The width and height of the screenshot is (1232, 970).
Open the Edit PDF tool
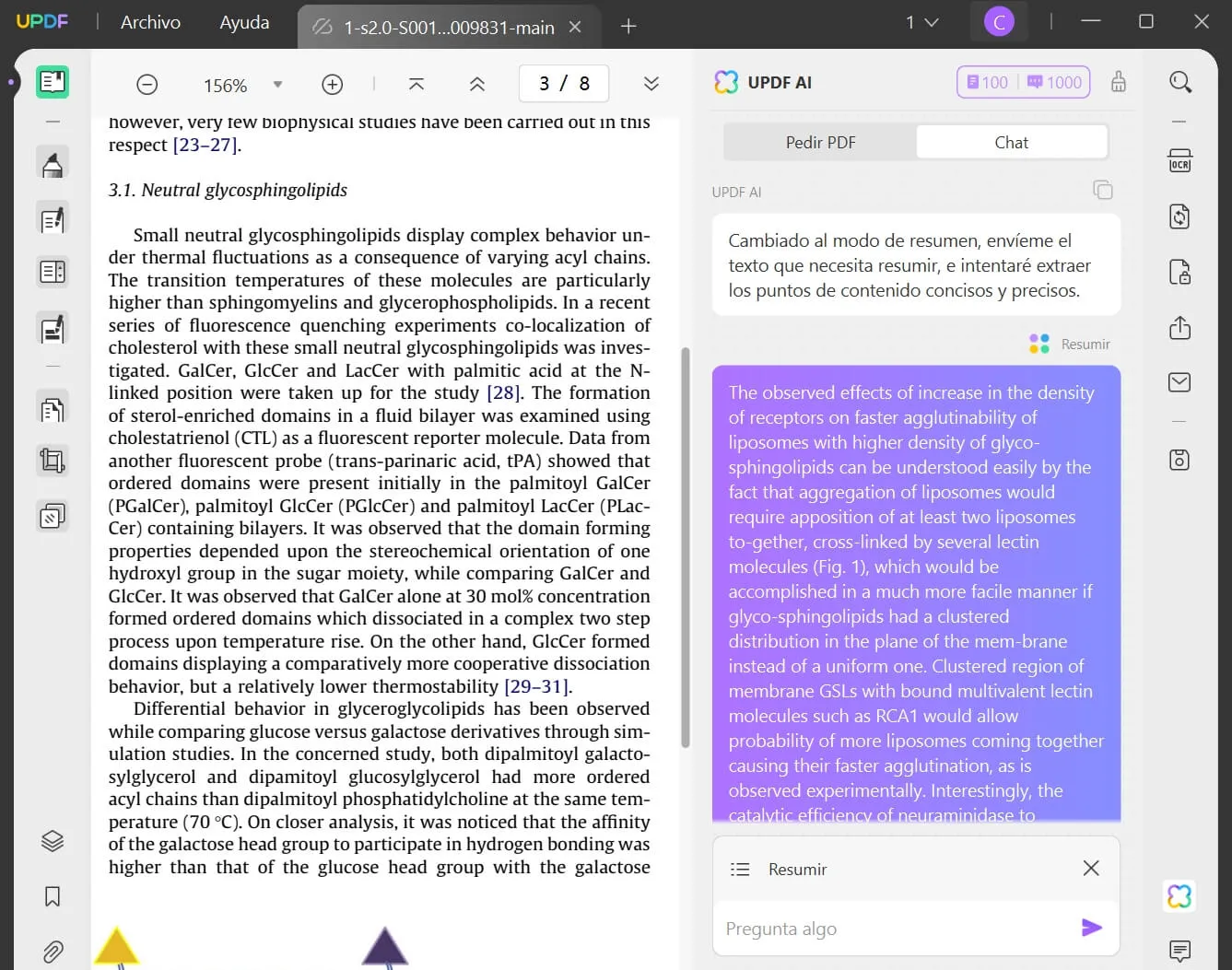coord(53,218)
